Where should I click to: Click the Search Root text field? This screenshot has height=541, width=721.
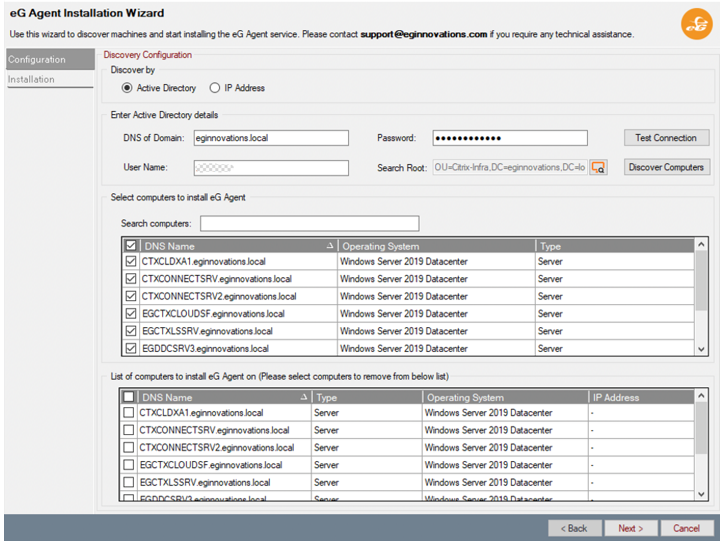pos(510,167)
